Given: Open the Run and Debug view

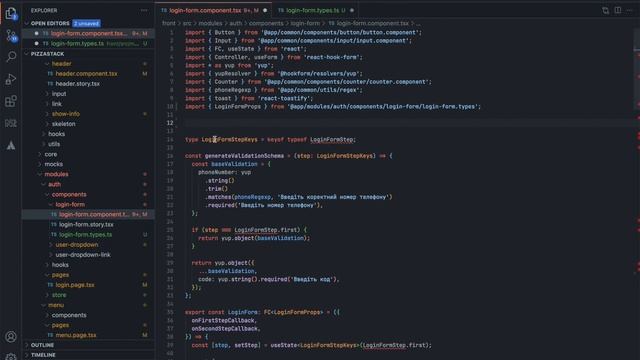Looking at the screenshot, I should point(11,79).
